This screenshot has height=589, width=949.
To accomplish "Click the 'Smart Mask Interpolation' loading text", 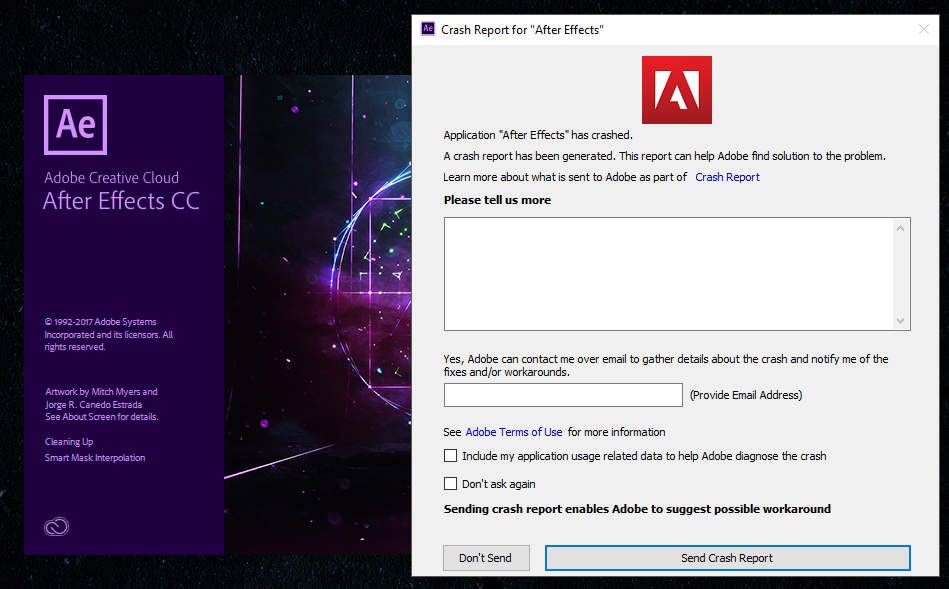I will (x=95, y=458).
